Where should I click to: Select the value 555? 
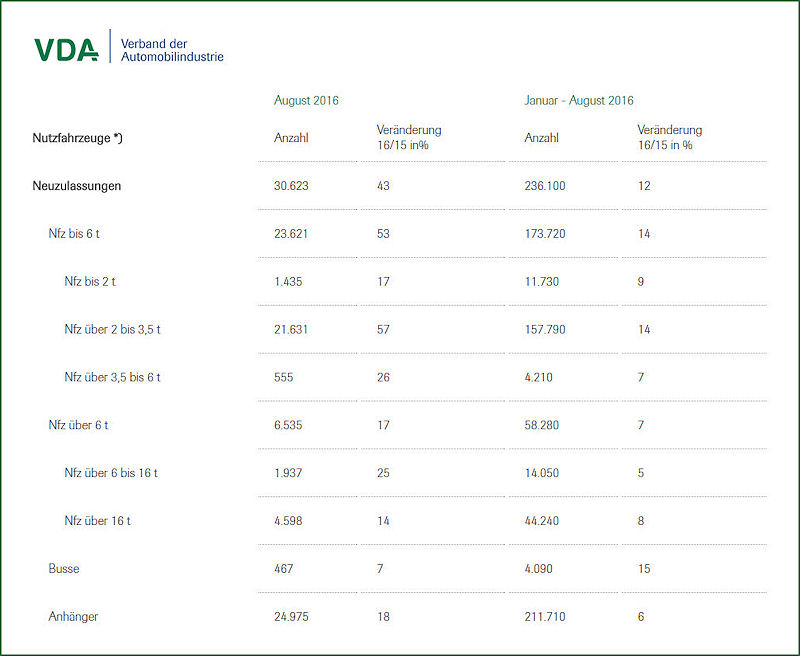(284, 377)
